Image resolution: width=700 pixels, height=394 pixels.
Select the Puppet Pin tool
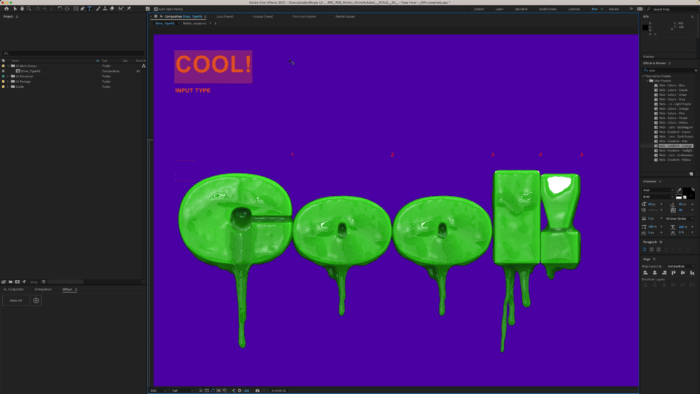coord(129,8)
